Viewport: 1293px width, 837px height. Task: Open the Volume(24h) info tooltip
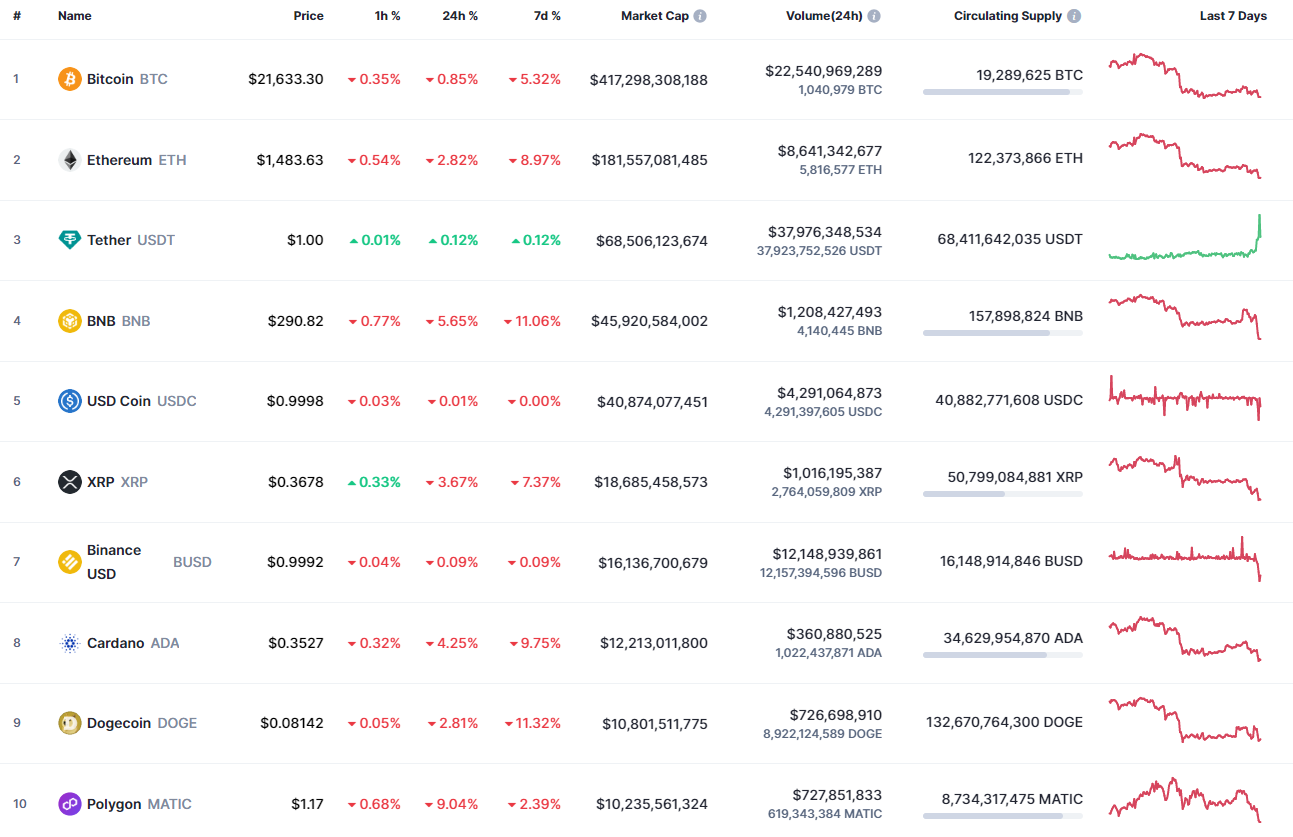874,15
